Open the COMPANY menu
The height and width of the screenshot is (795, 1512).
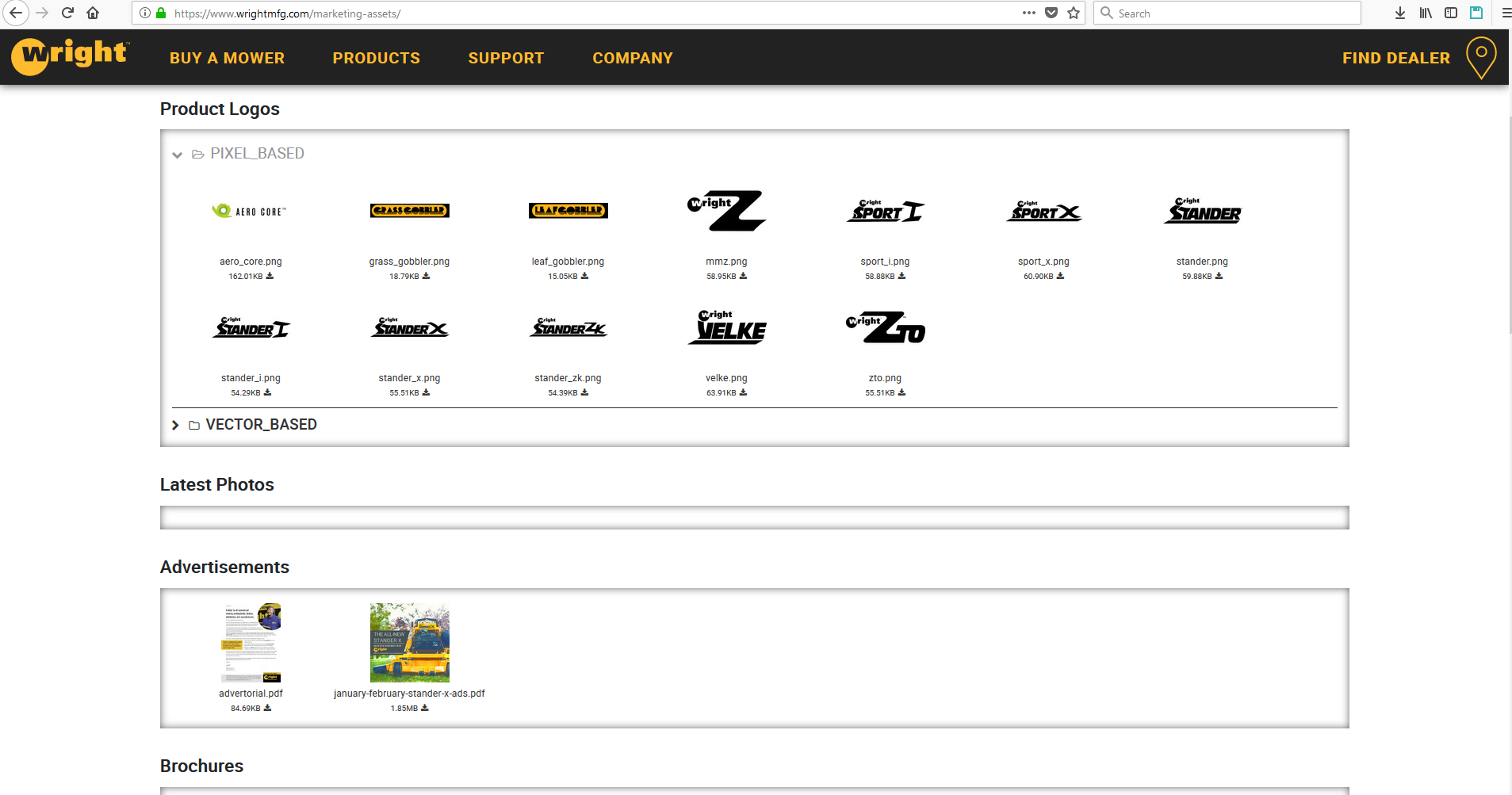[x=633, y=58]
